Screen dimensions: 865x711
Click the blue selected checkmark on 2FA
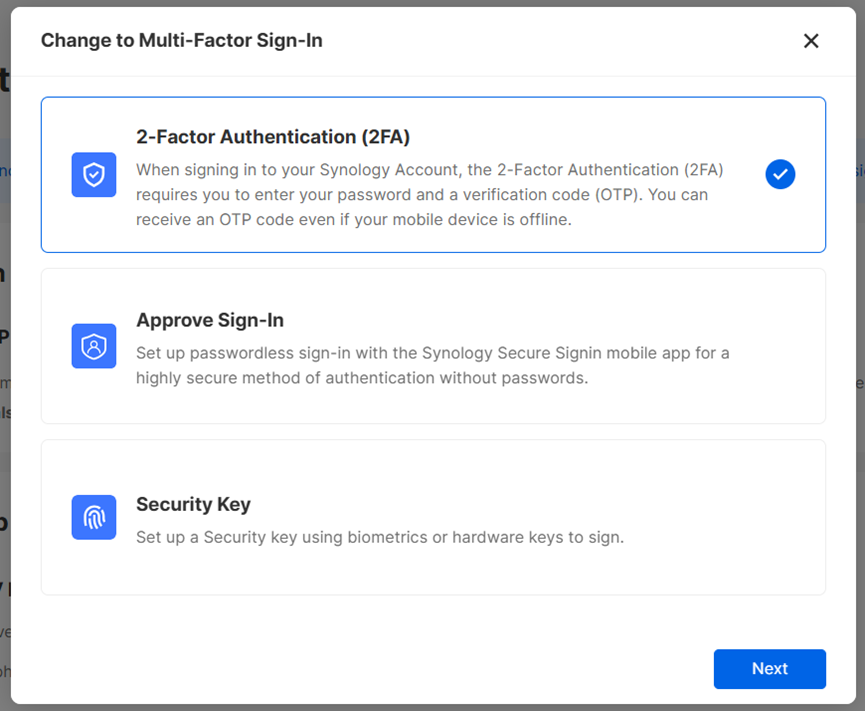tap(780, 175)
